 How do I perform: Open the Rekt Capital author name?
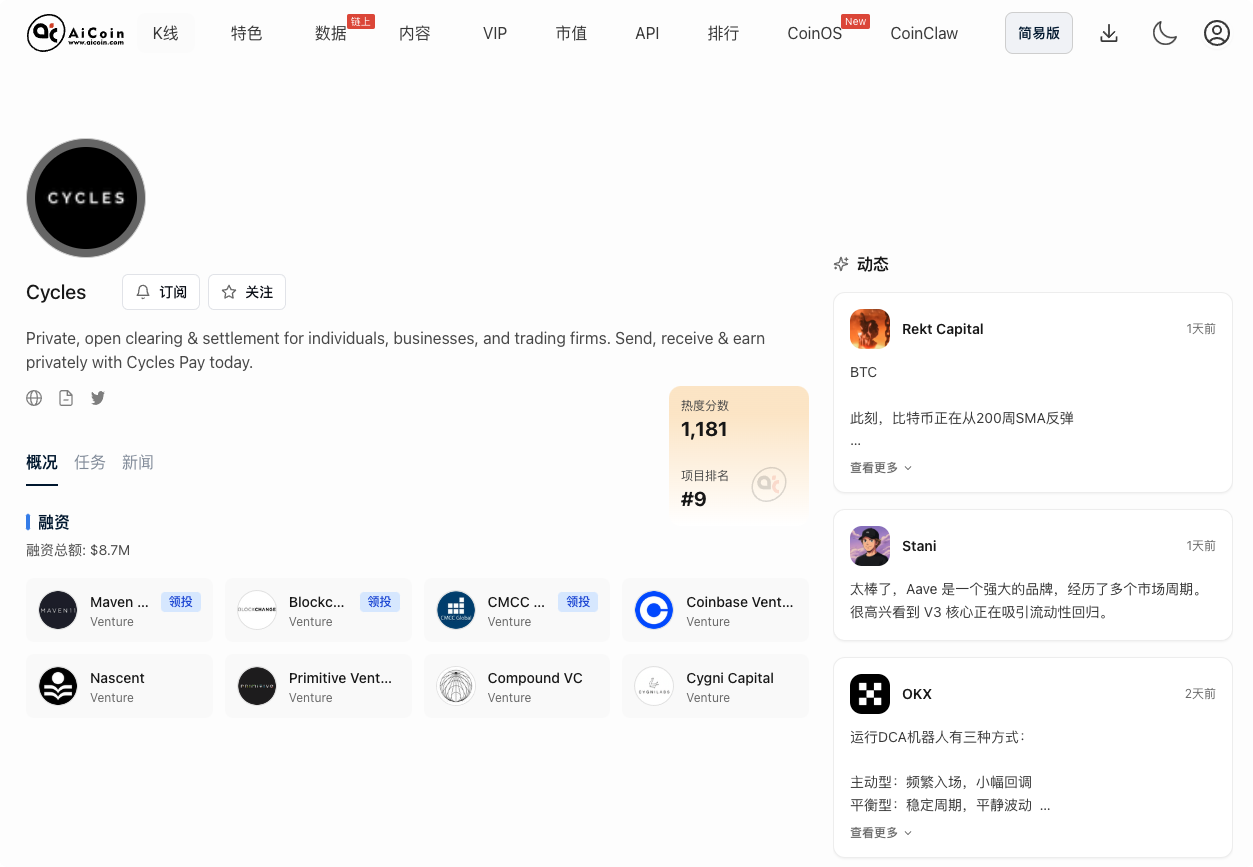(x=942, y=329)
